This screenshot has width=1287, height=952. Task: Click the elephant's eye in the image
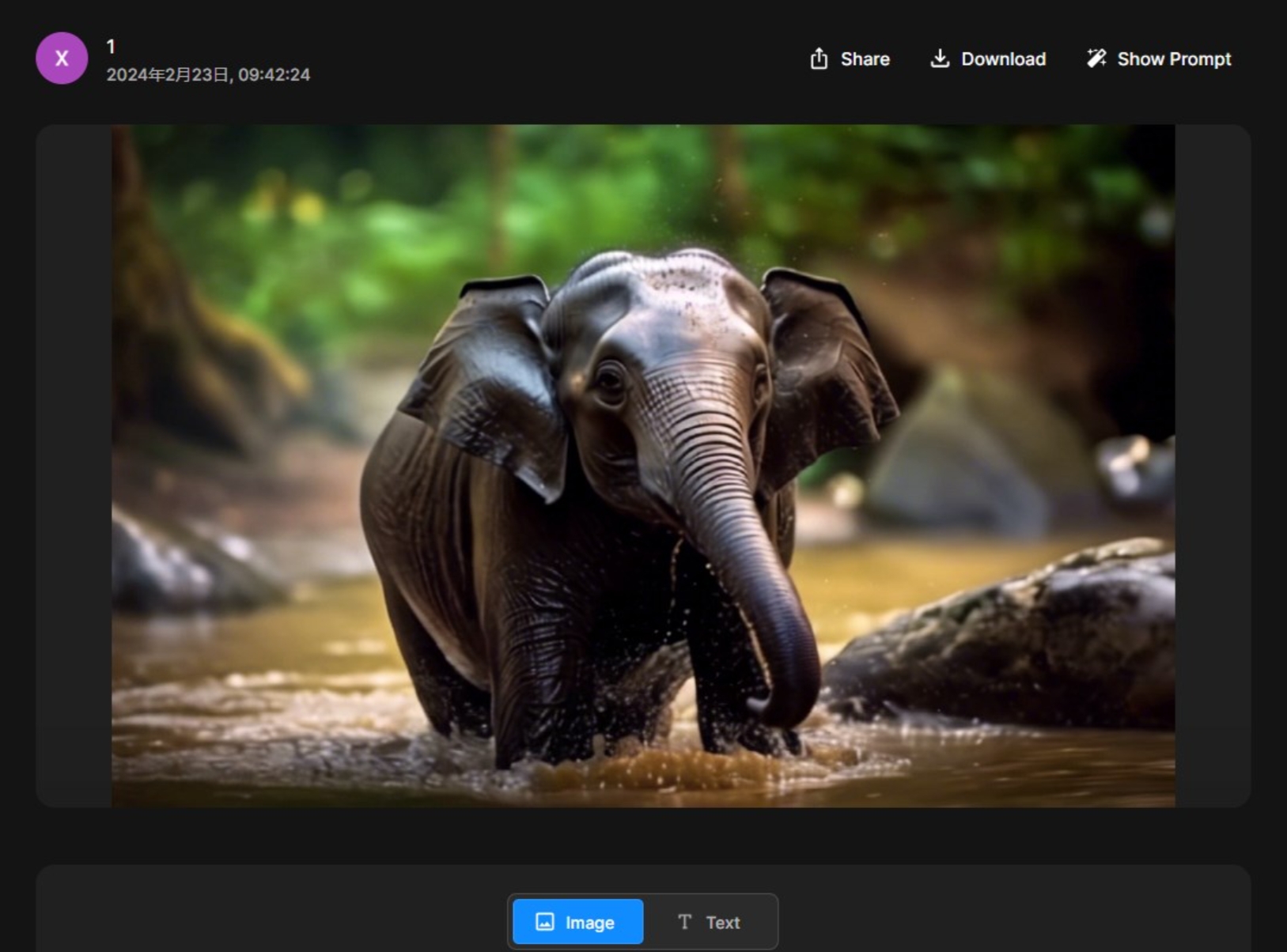(x=610, y=380)
